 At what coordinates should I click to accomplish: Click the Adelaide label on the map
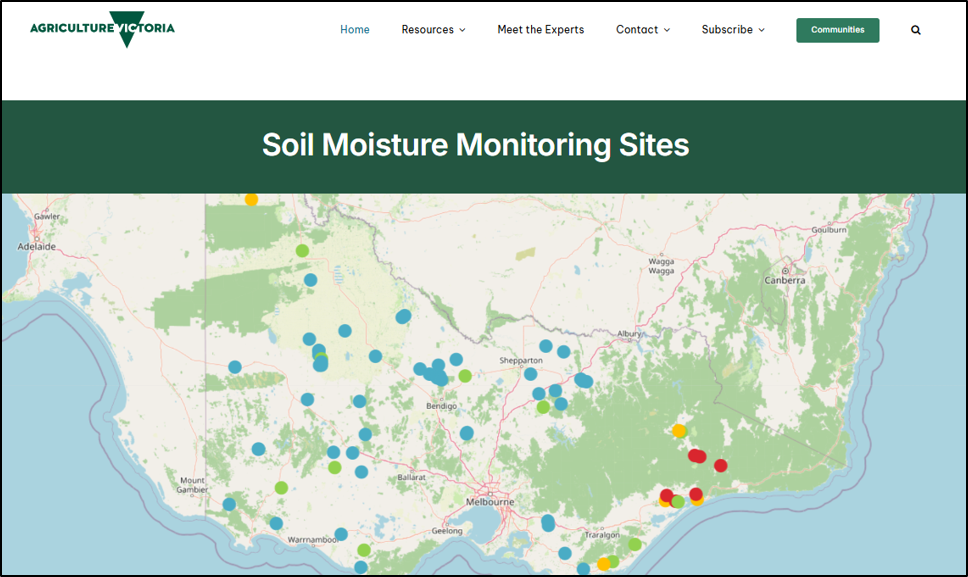tap(36, 246)
